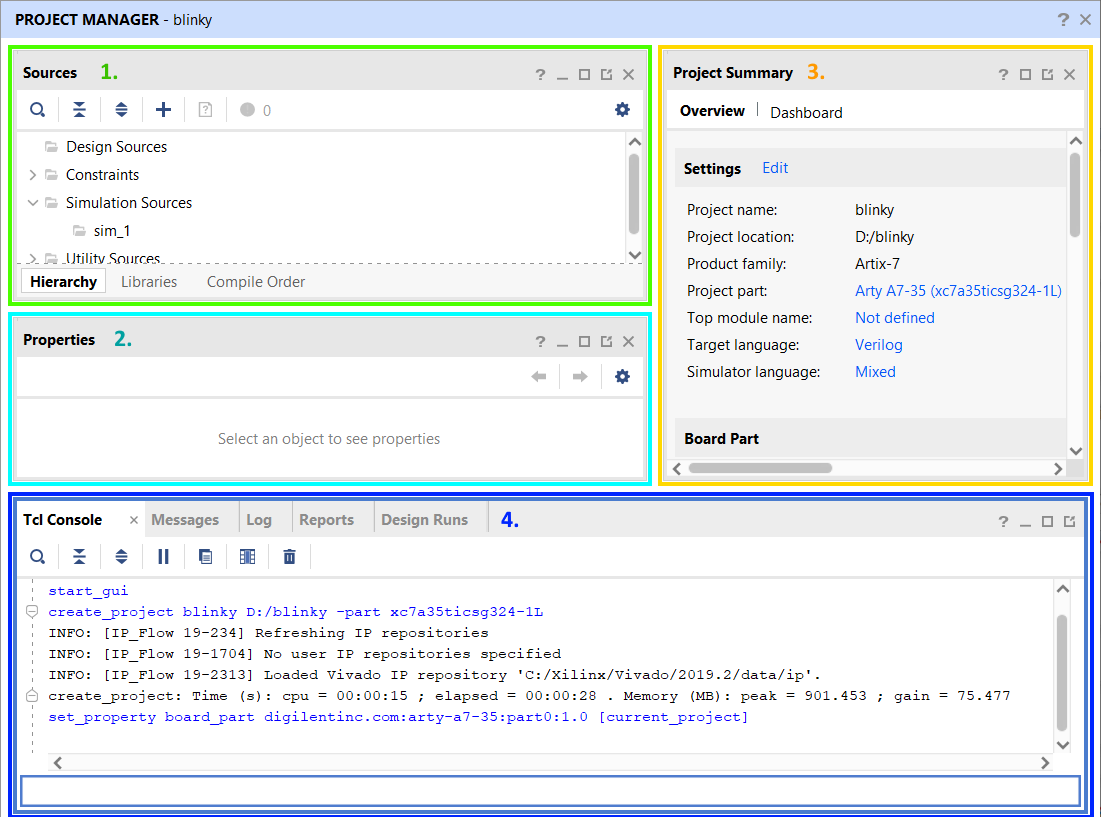Viewport: 1101px width, 817px height.
Task: Collapse the create_project Time message group
Action: point(32,696)
